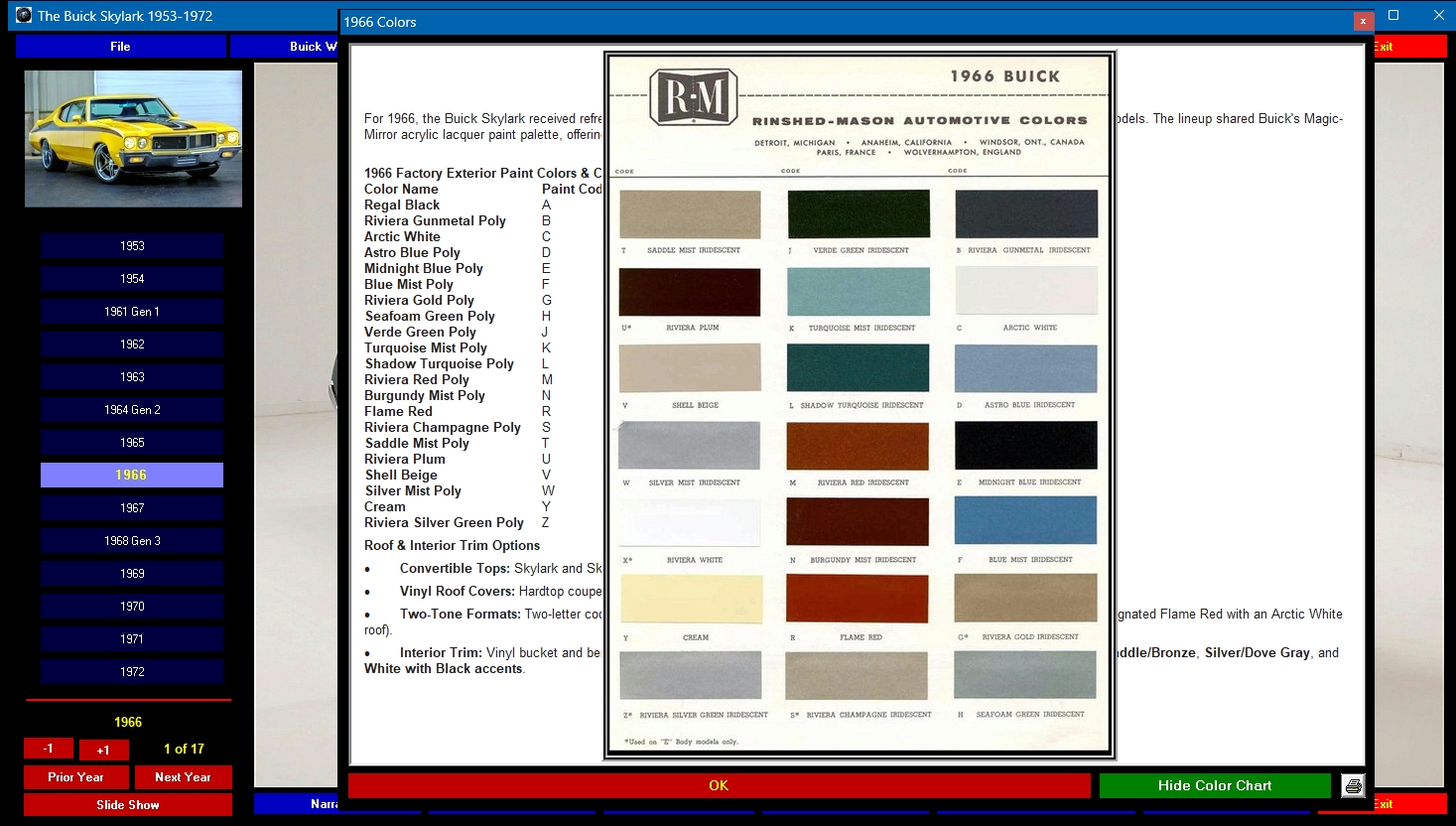Click the Astro Blue Iridescent color chip
Viewport: 1456px width, 826px height.
click(x=1026, y=369)
